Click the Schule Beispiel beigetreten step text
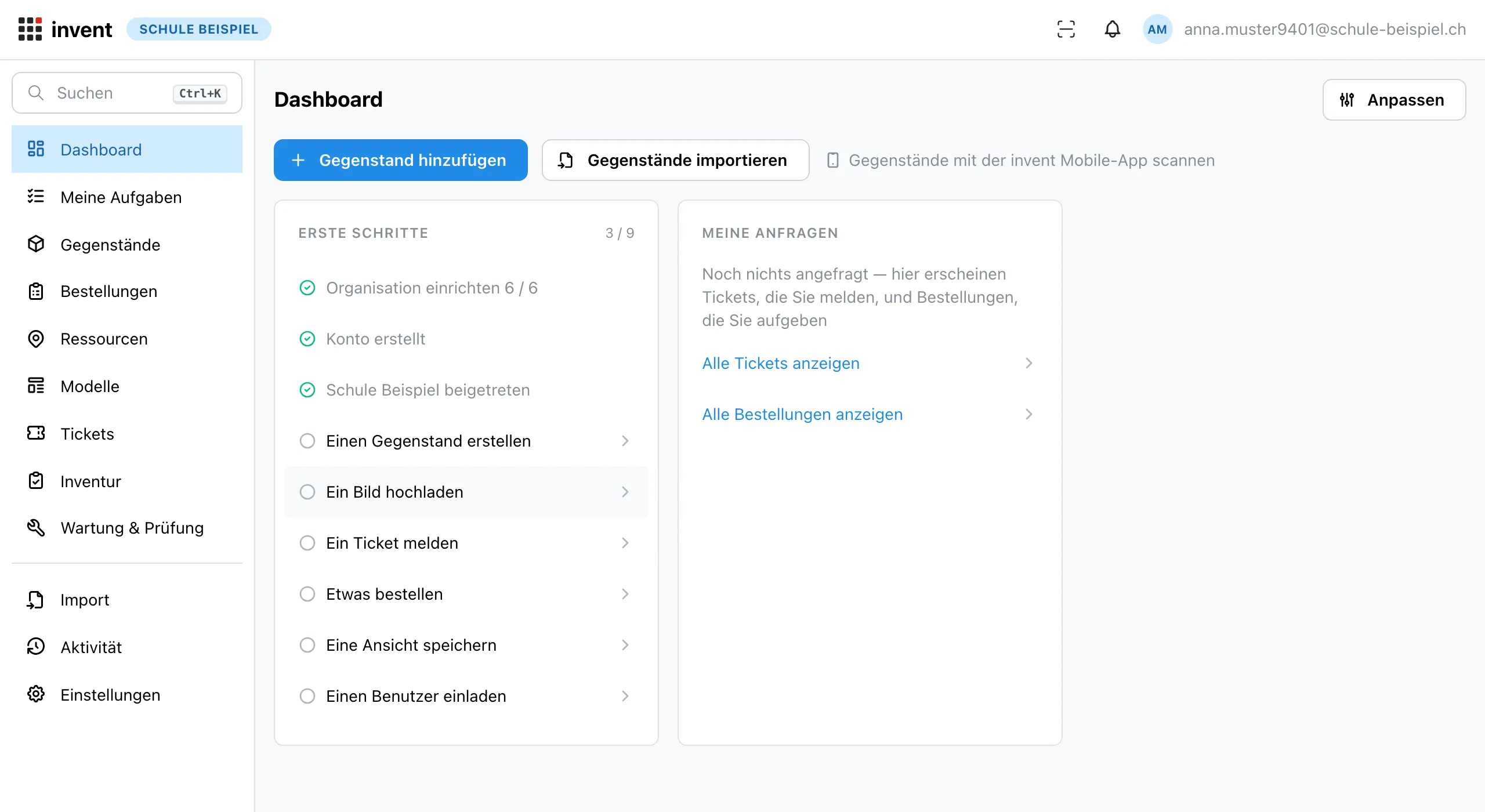The height and width of the screenshot is (812, 1485). pyautogui.click(x=428, y=390)
